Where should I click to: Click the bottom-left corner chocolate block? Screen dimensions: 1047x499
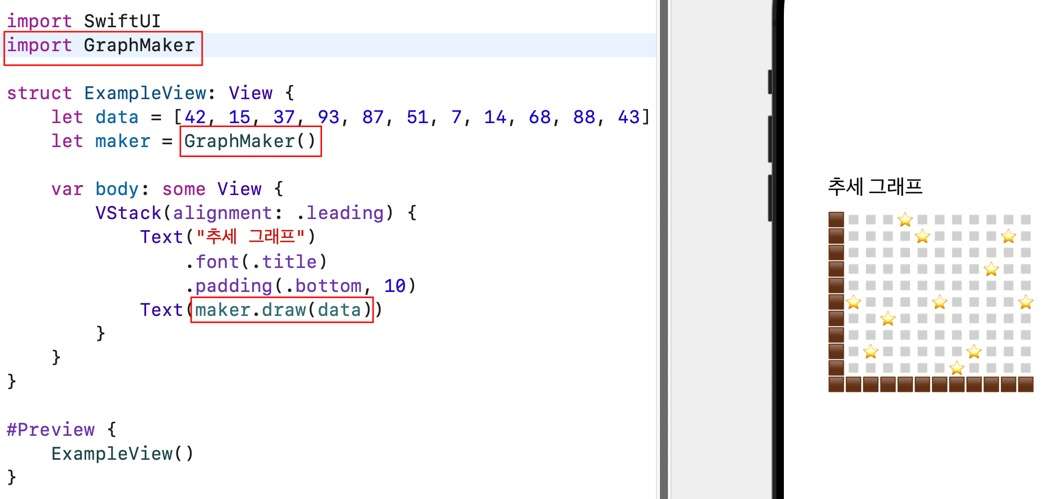[x=837, y=385]
